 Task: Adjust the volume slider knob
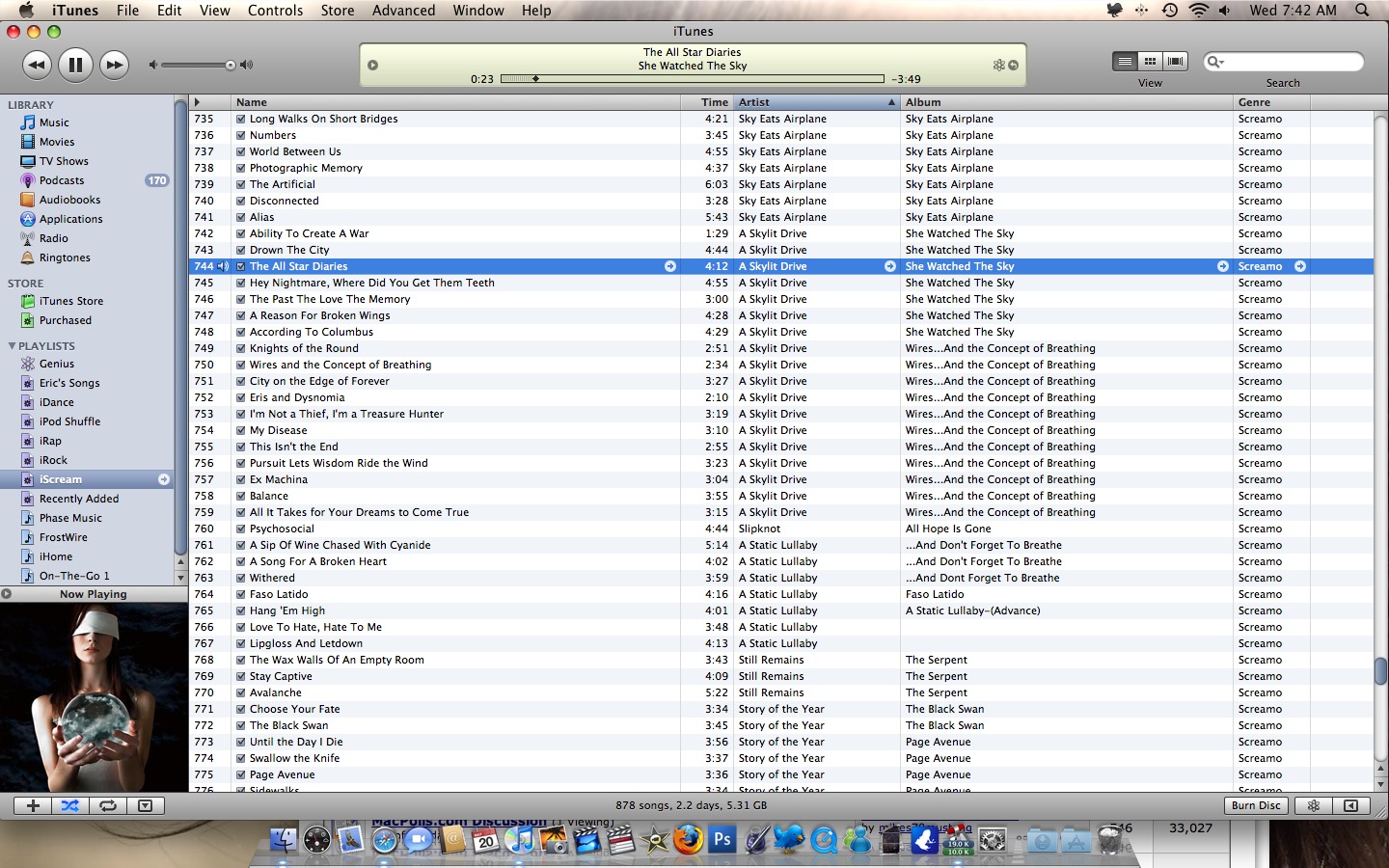231,66
